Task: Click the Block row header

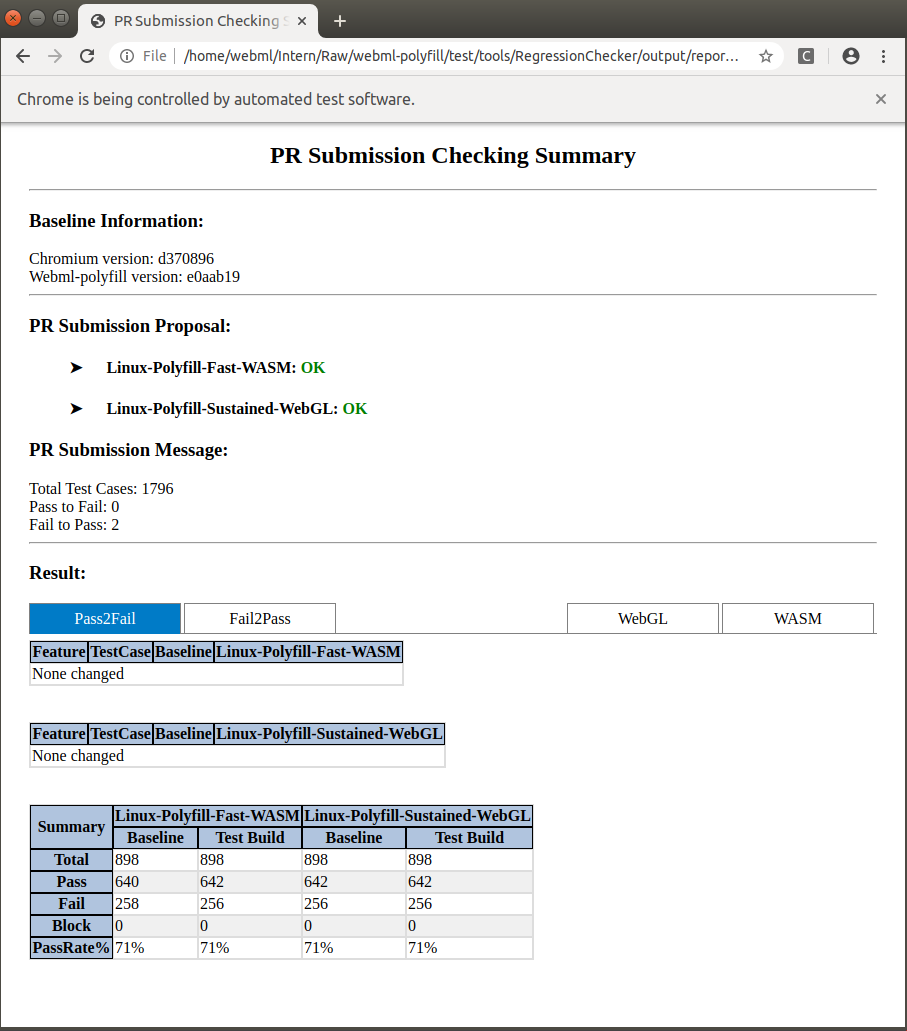Action: 71,926
